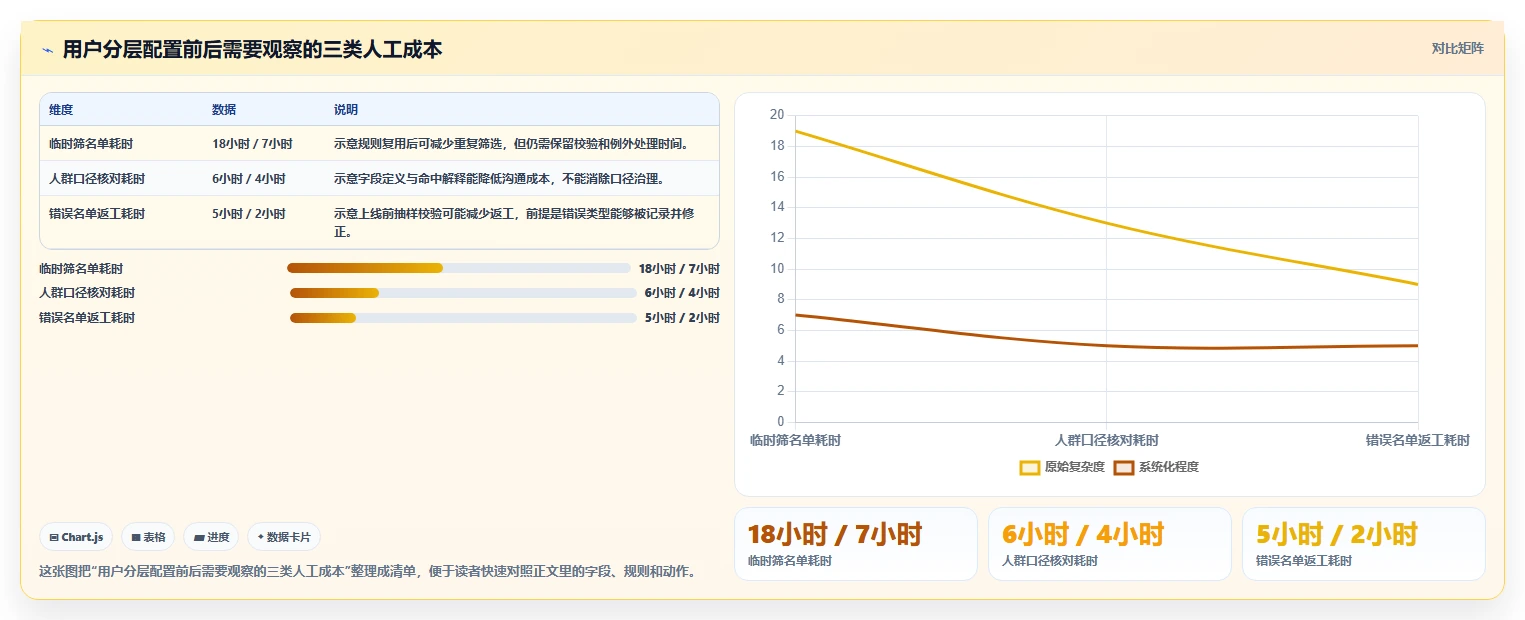Image resolution: width=1525 pixels, height=620 pixels.
Task: Click the 错误名单返工耗时 label of the progress row
Action: pos(87,318)
